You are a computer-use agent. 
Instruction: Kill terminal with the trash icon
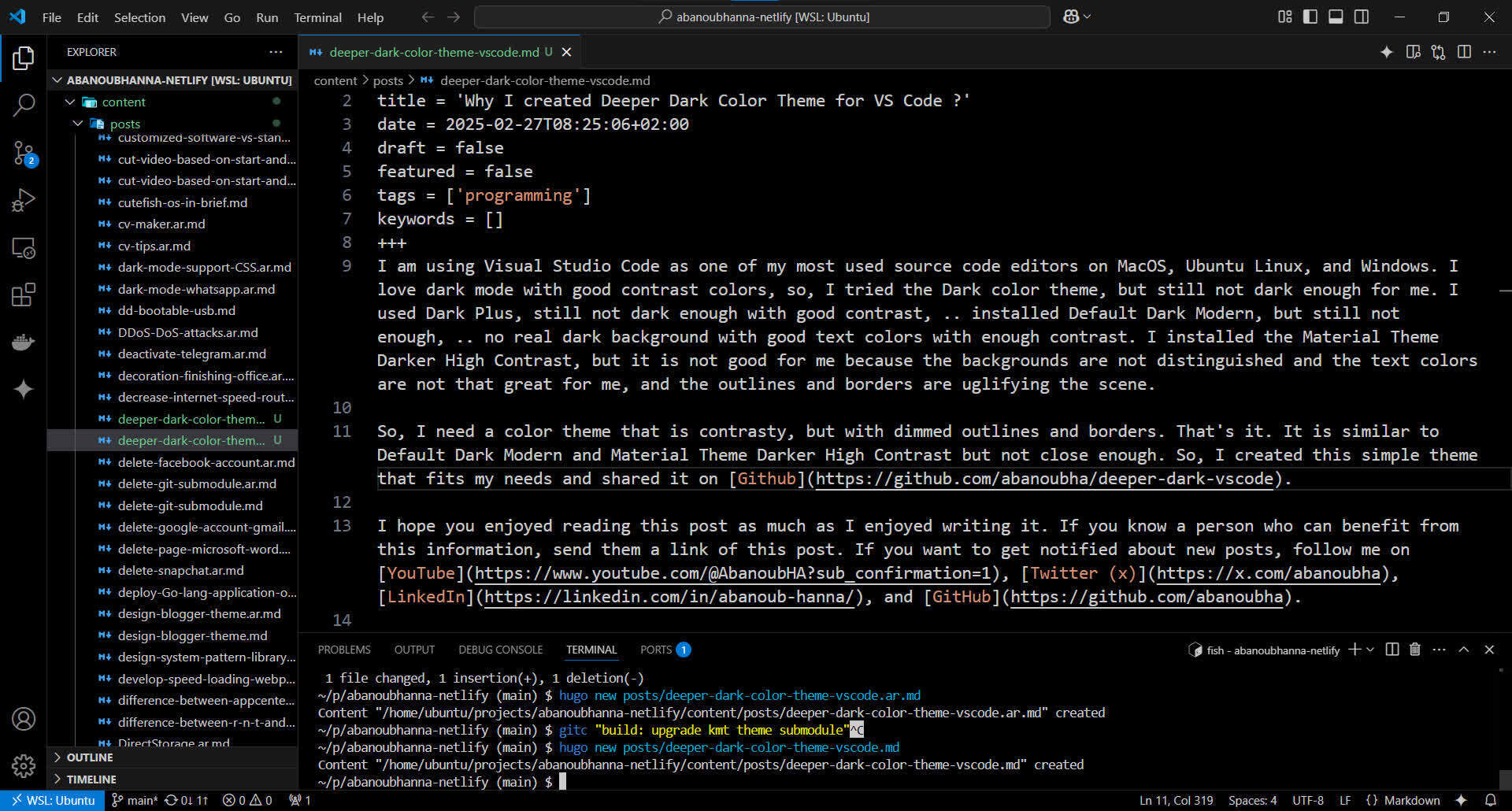pos(1415,650)
